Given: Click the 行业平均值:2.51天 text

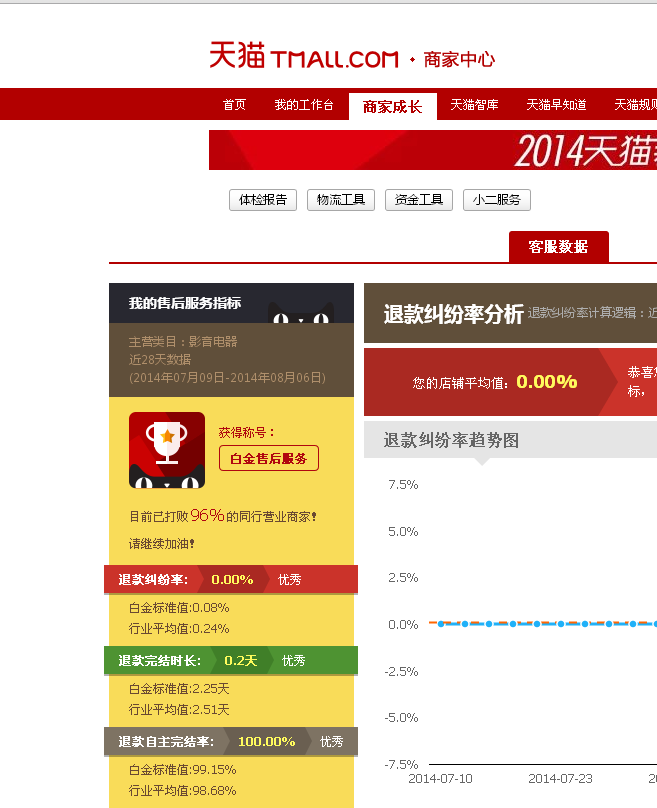Looking at the screenshot, I should (x=179, y=710).
